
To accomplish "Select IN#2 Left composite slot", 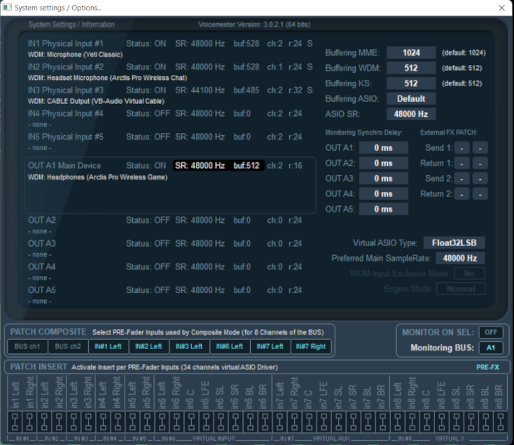I will (x=149, y=346).
